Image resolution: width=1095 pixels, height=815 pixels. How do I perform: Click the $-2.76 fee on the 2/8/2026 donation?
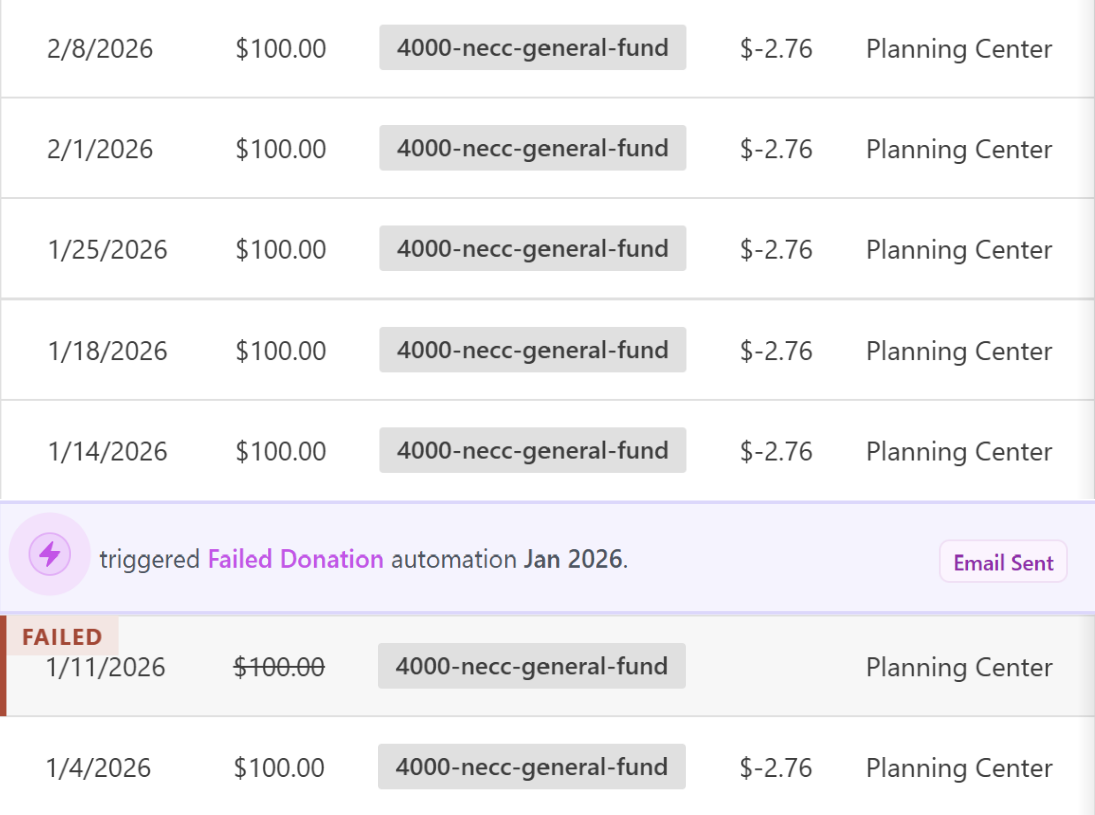(x=777, y=48)
